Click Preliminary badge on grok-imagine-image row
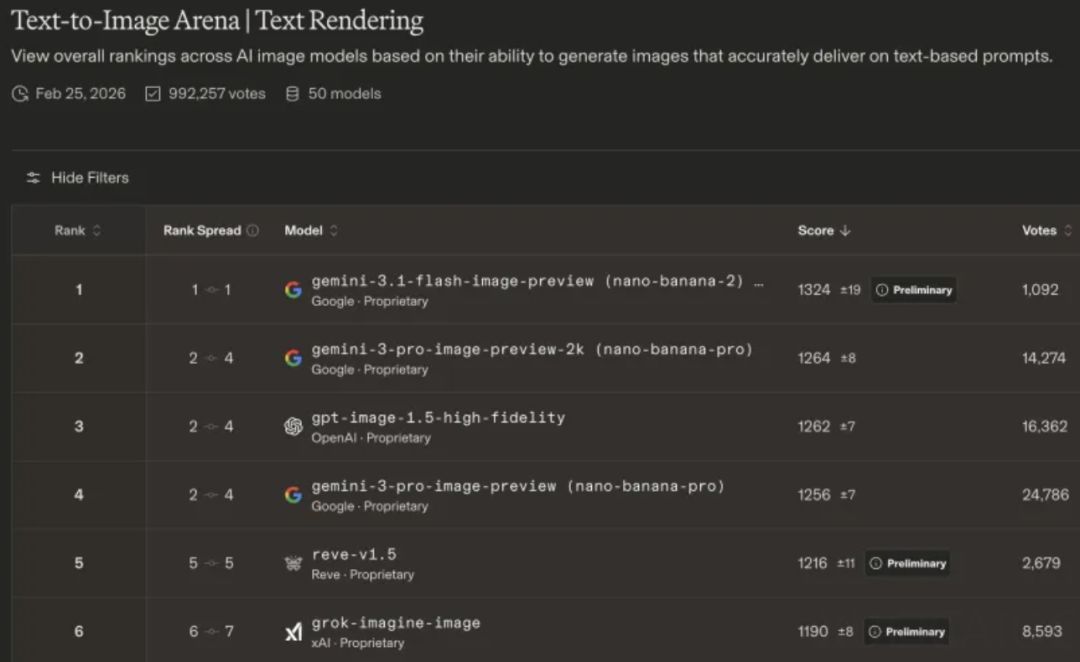 click(907, 632)
